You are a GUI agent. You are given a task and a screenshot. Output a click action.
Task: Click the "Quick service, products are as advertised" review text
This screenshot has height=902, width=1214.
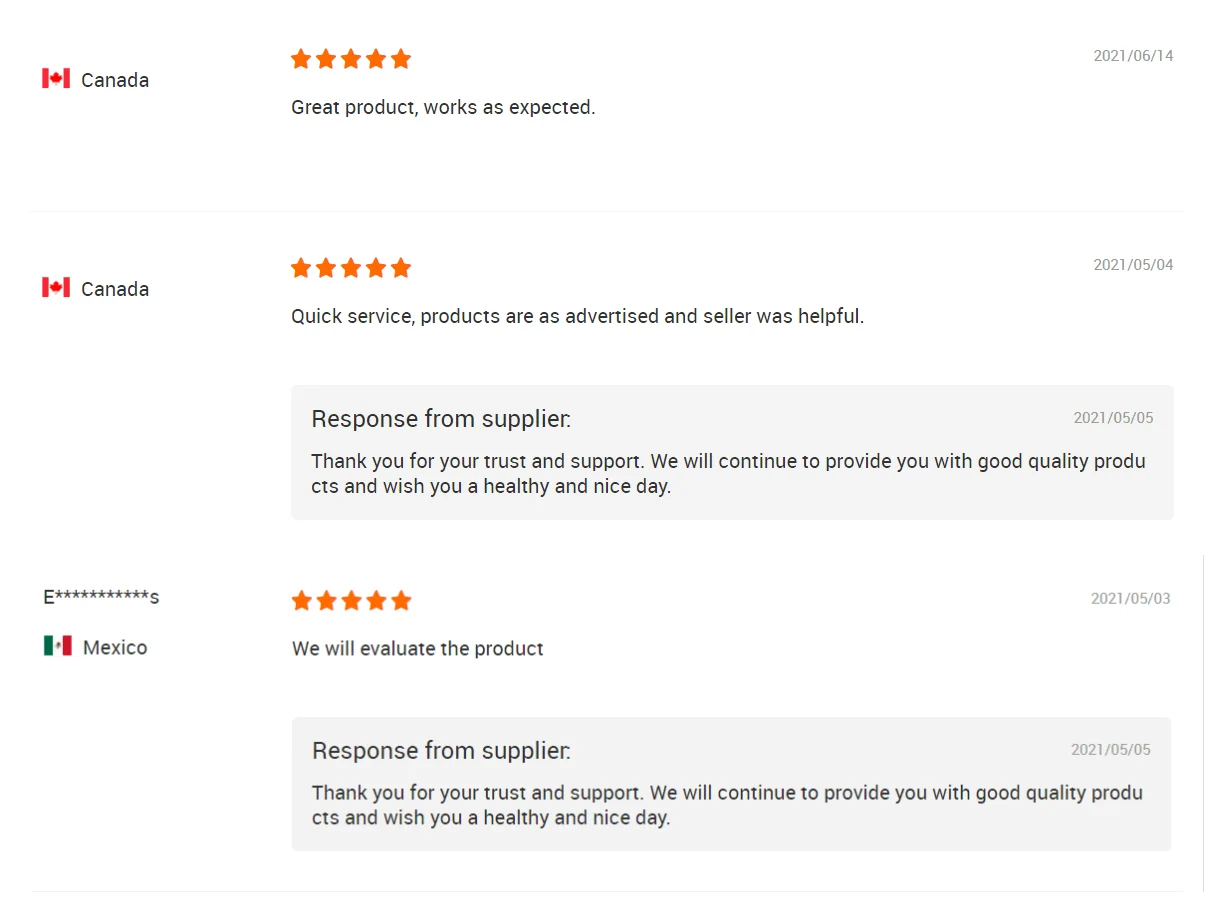click(577, 316)
